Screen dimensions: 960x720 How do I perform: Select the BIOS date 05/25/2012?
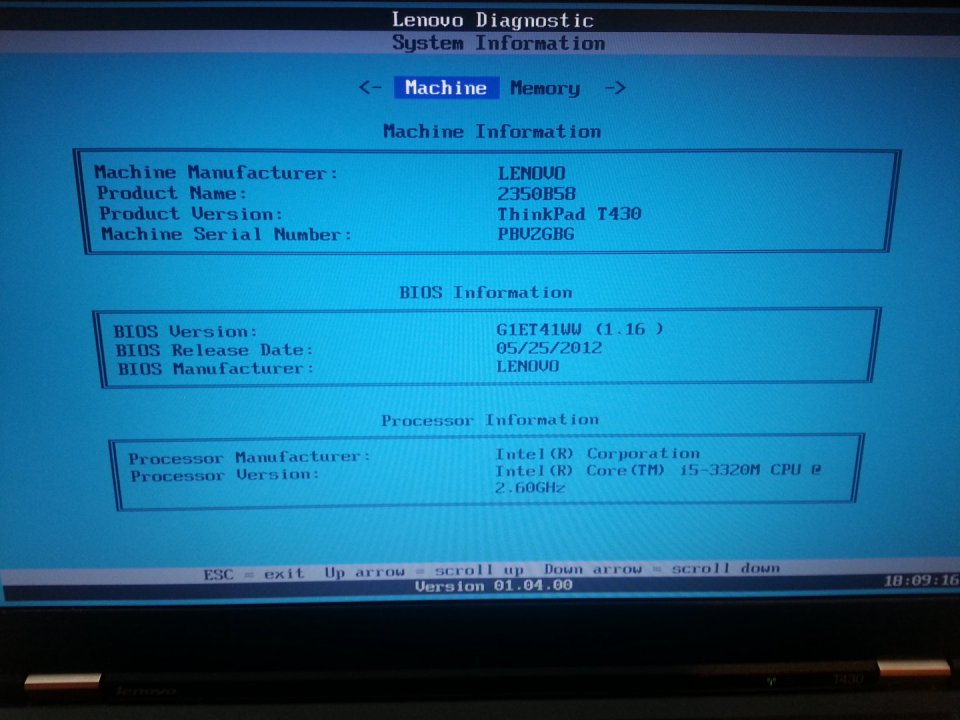[x=549, y=348]
